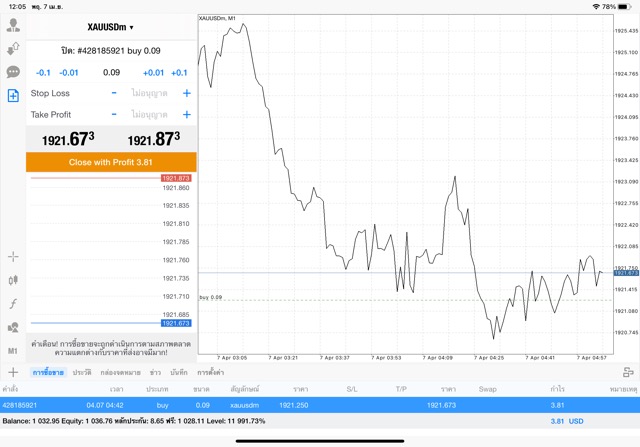Open the candlestick chart type icon
This screenshot has height=447, width=640.
pos(13,280)
